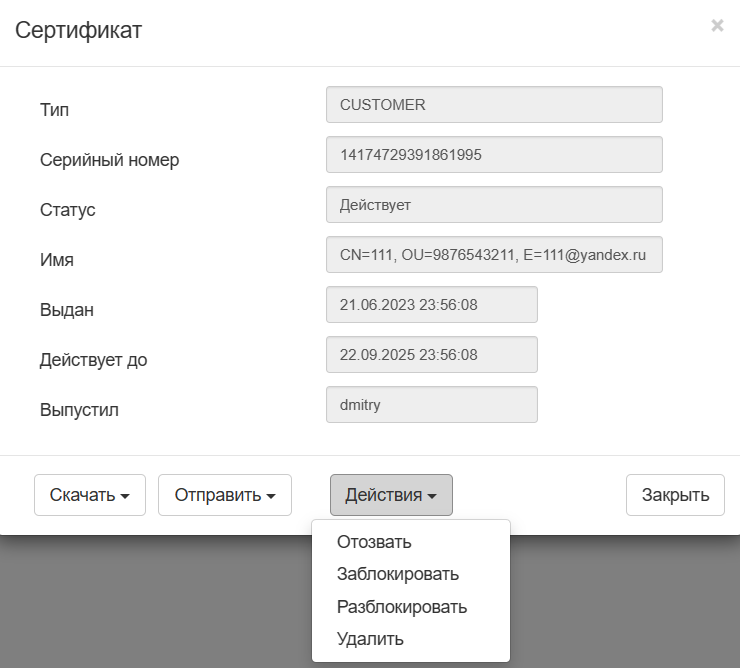Collapse the Действия dropdown menu
Image resolution: width=740 pixels, height=668 pixels.
tap(391, 495)
